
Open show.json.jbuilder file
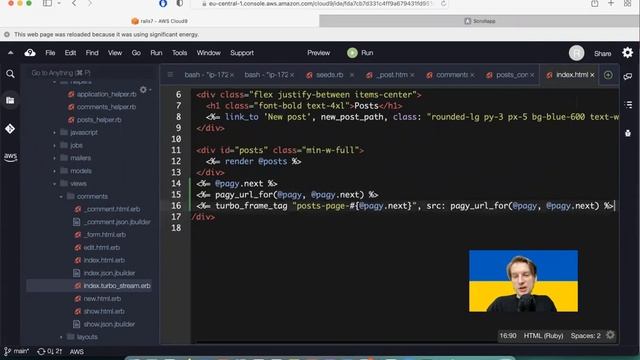point(109,324)
